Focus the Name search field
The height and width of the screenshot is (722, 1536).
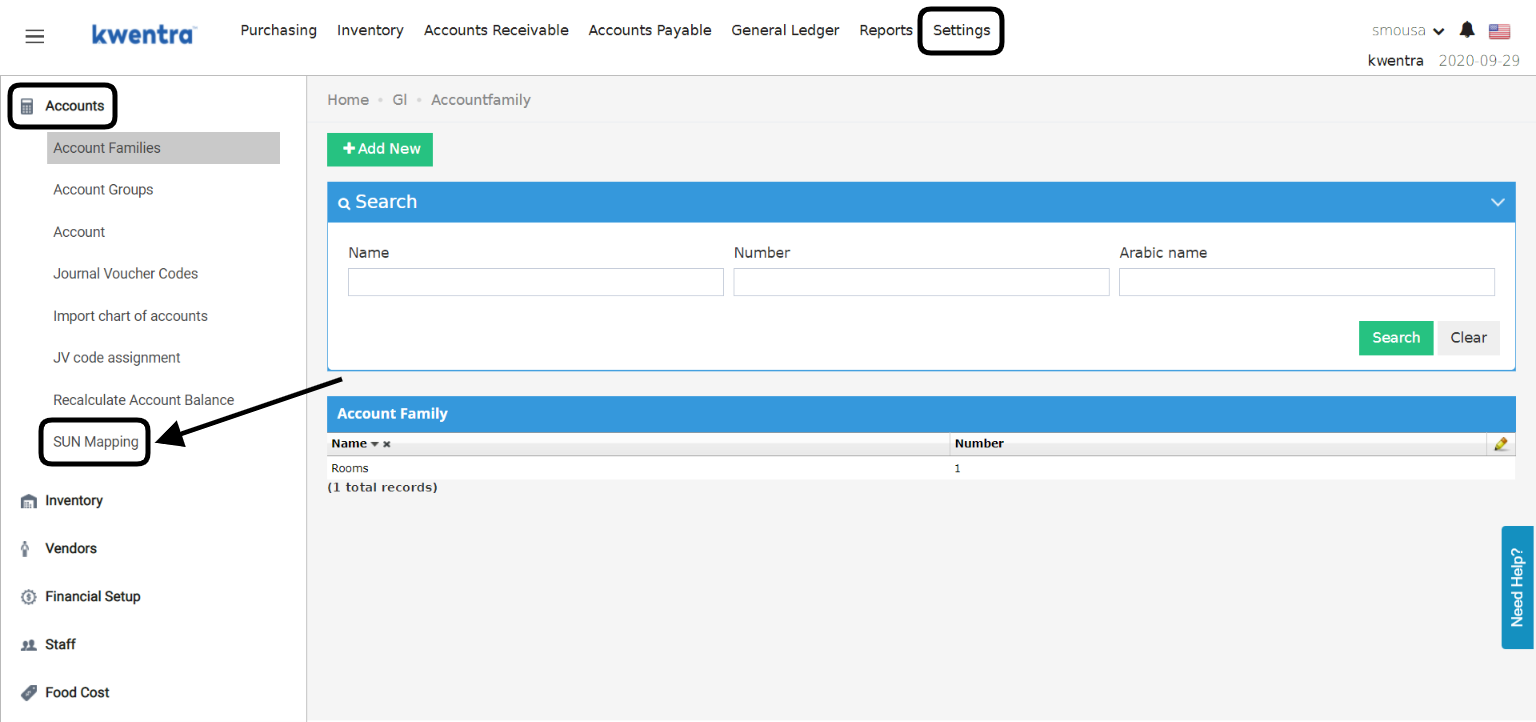[536, 282]
